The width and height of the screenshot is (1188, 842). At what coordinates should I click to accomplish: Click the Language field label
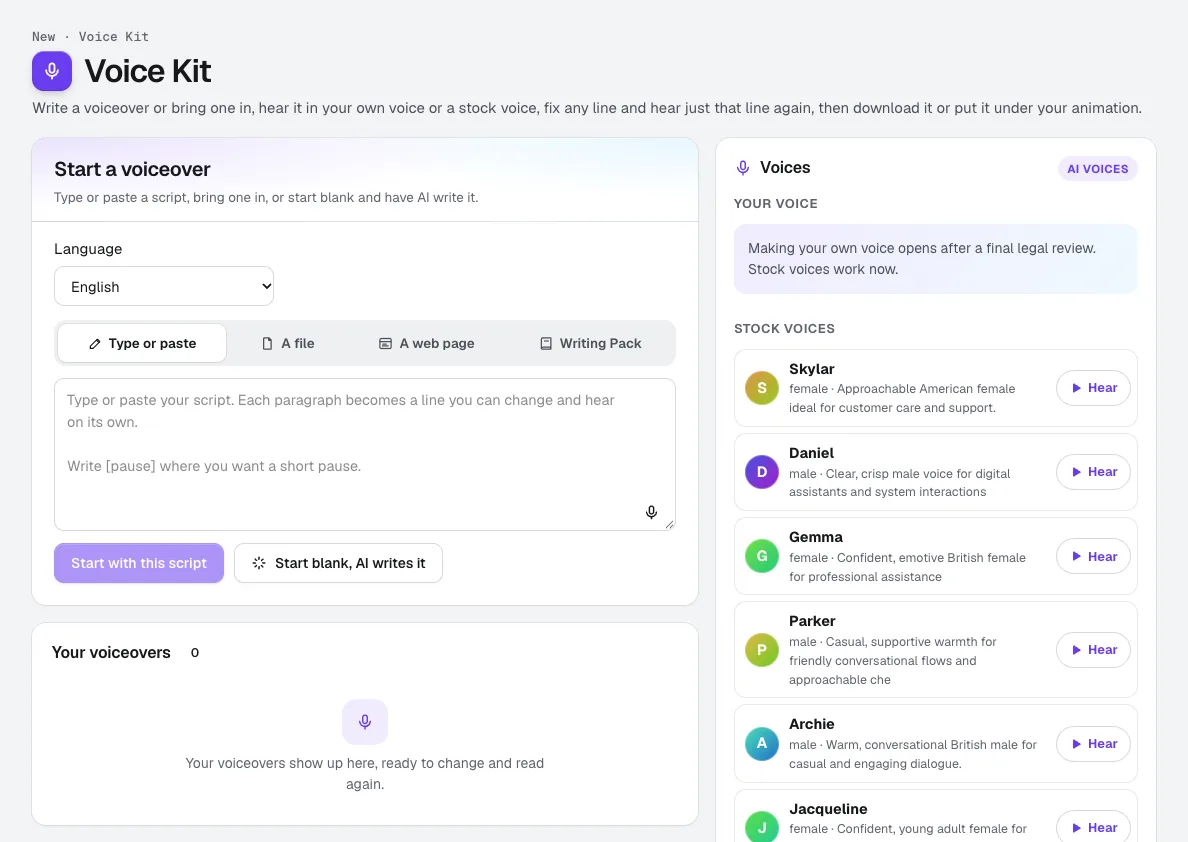coord(88,249)
